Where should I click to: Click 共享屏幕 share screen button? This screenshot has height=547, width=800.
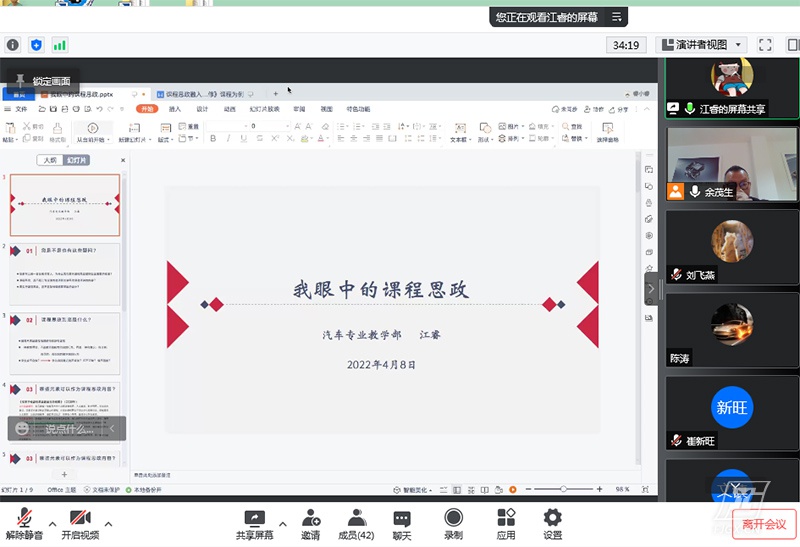[x=254, y=524]
